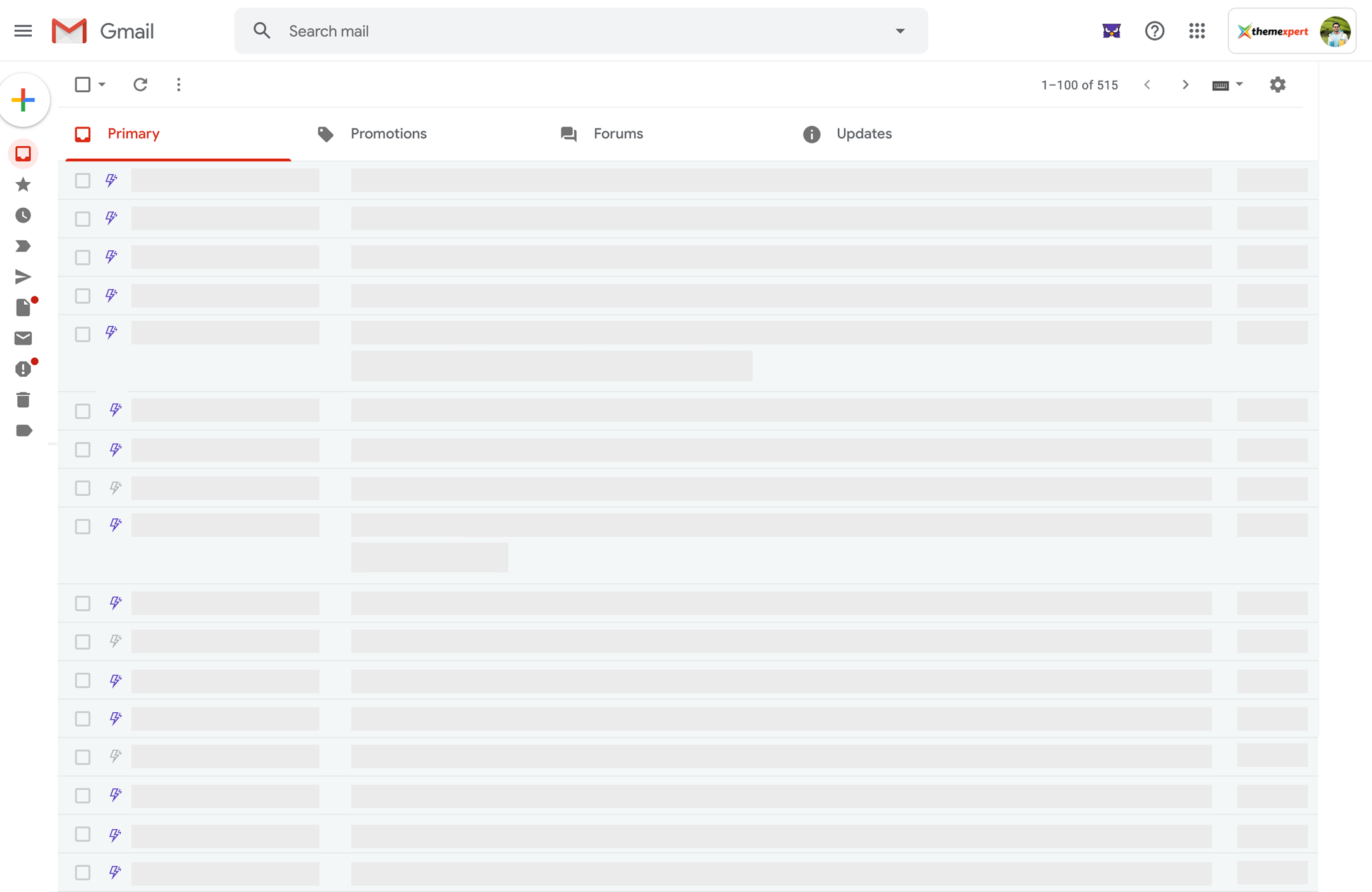
Task: Switch to the Promotions tab
Action: [x=388, y=133]
